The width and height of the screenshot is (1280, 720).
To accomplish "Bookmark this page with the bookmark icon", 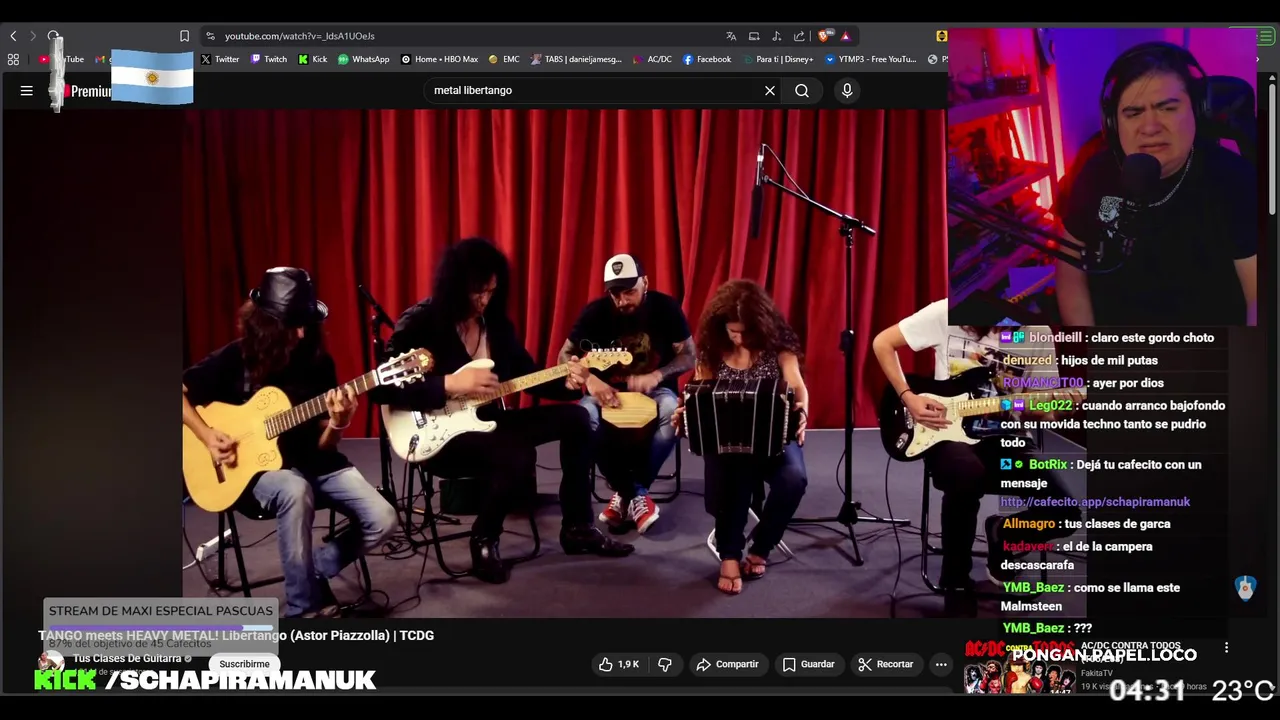I will (184, 36).
